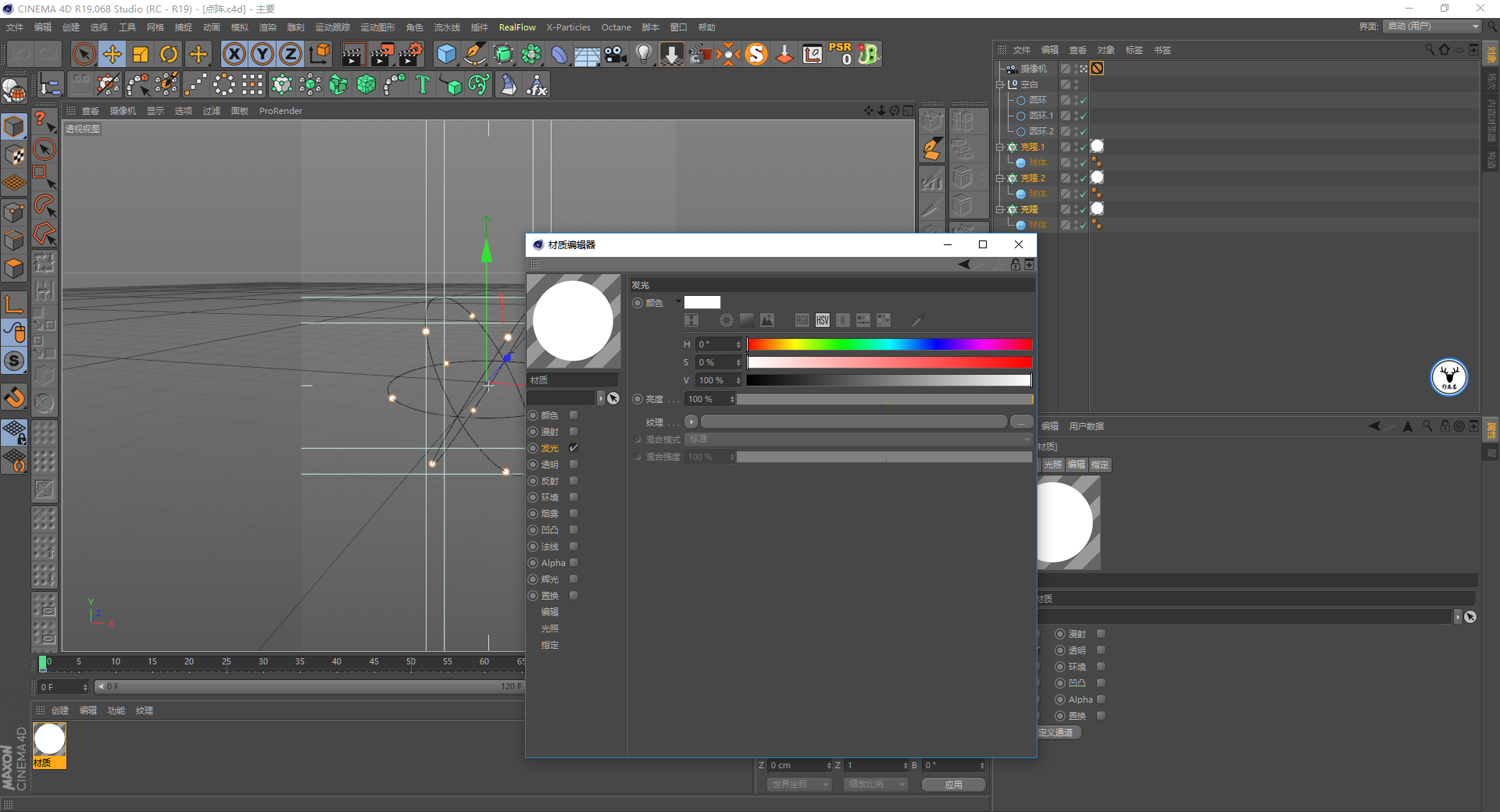This screenshot has width=1500, height=812.
Task: Select the Move tool in top toolbar
Action: point(112,54)
